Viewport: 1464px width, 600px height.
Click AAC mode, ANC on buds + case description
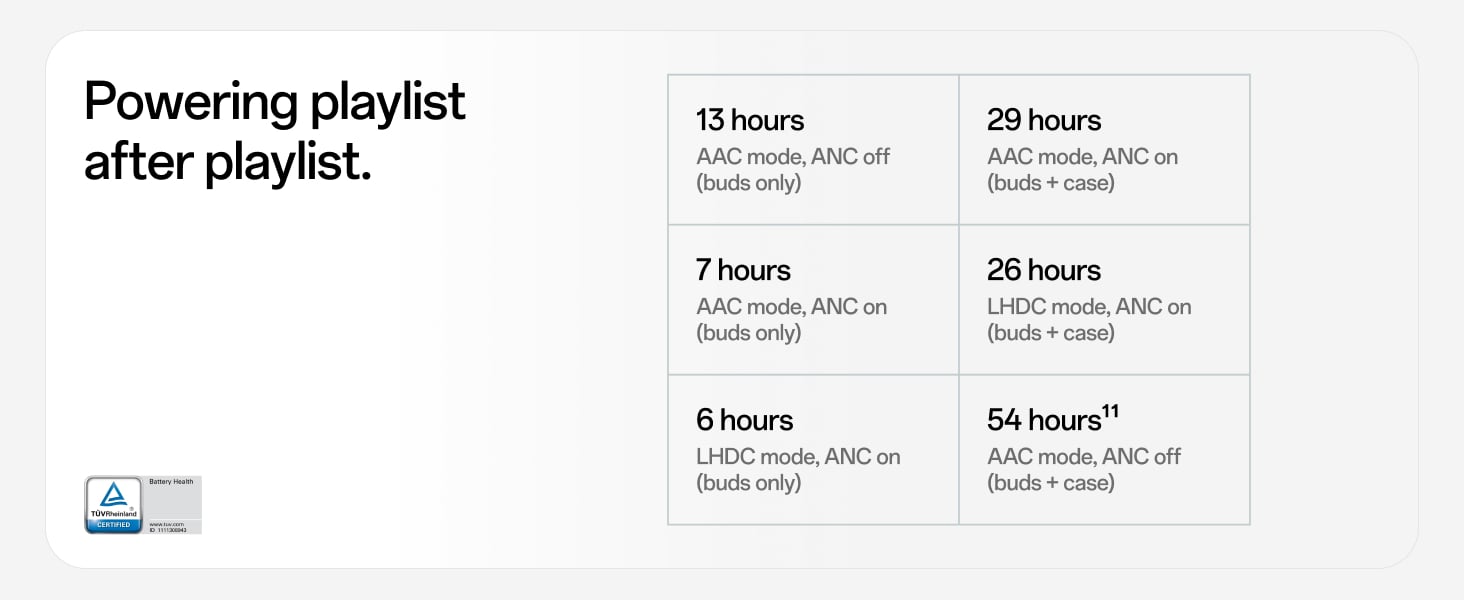point(1082,170)
